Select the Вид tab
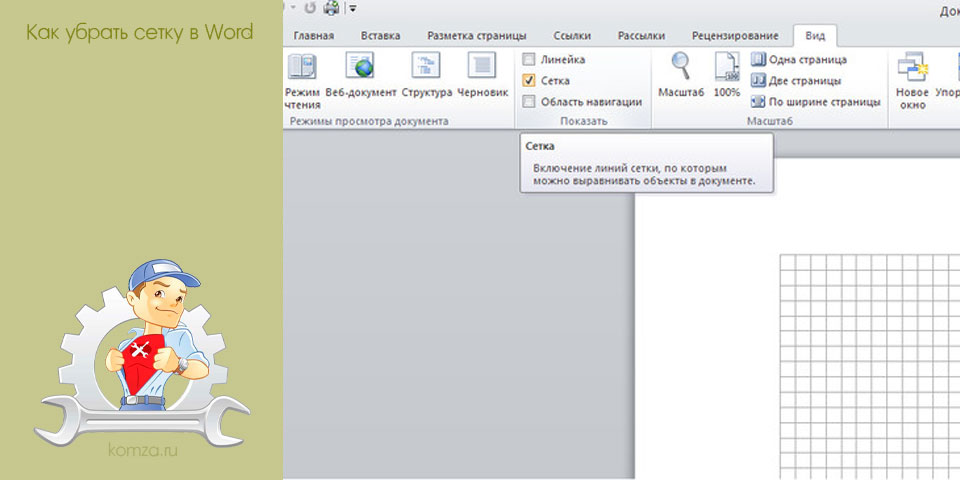 (815, 36)
